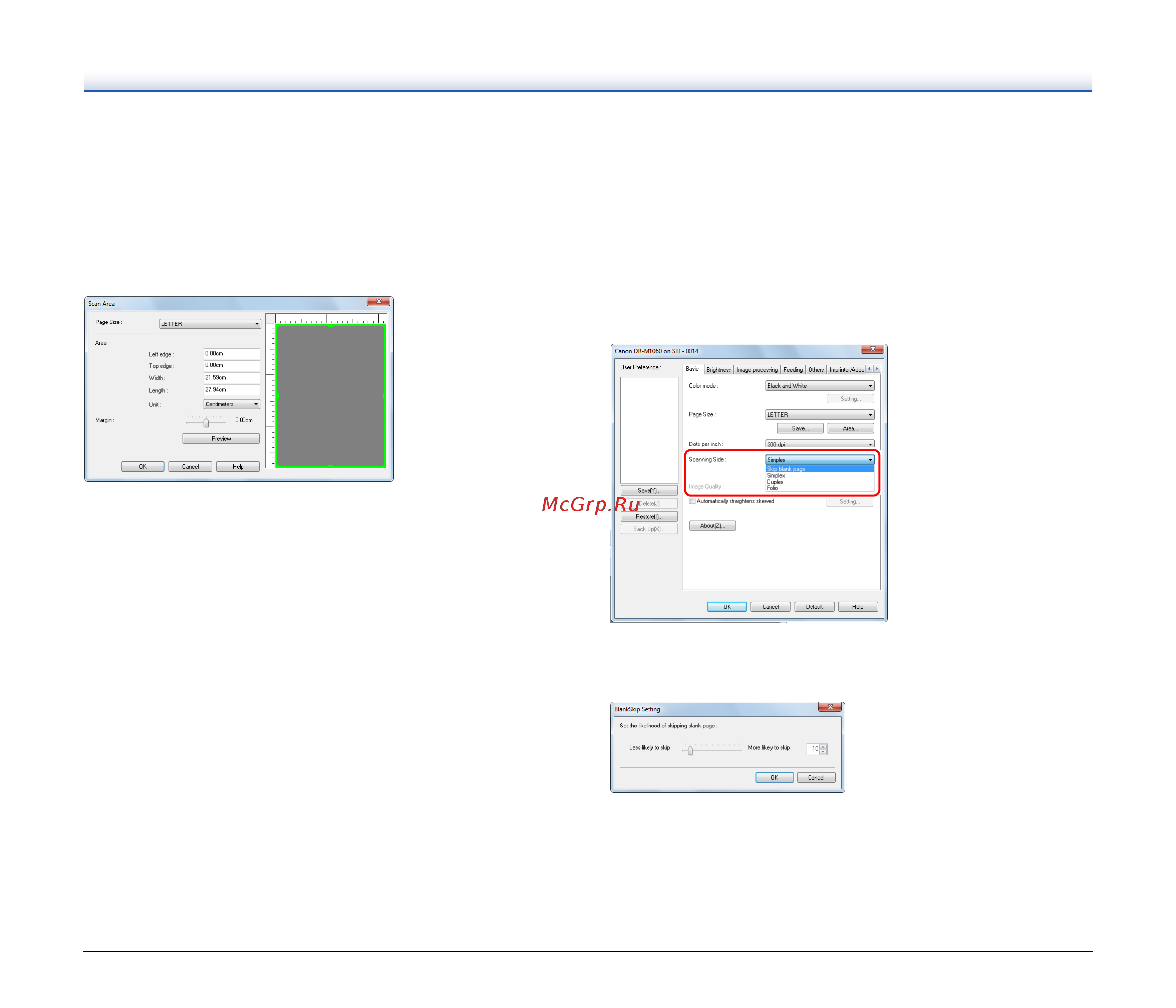
Task: Open Help in Scan Area dialog
Action: coord(238,467)
